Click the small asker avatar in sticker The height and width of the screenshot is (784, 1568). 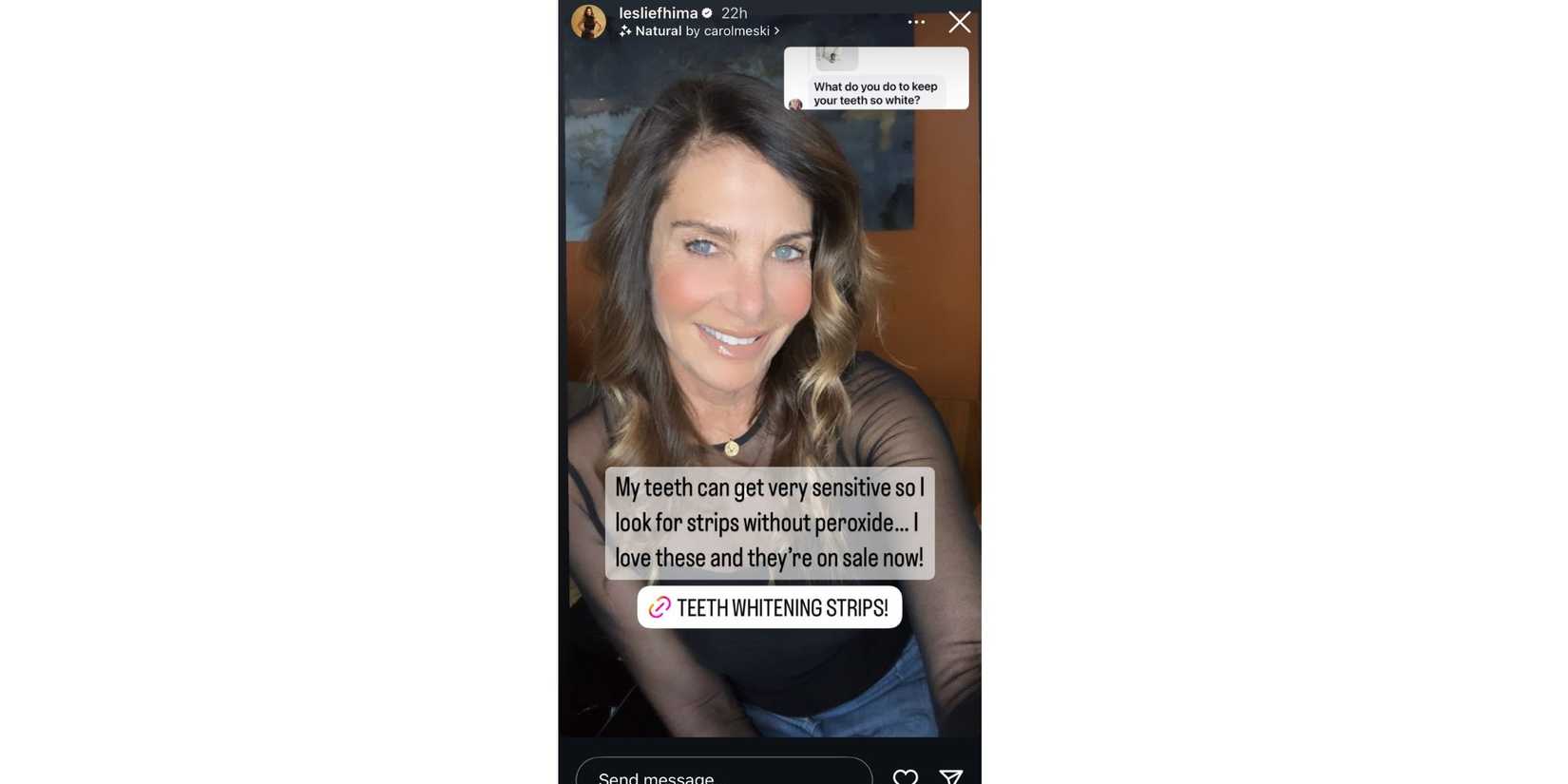(x=795, y=104)
